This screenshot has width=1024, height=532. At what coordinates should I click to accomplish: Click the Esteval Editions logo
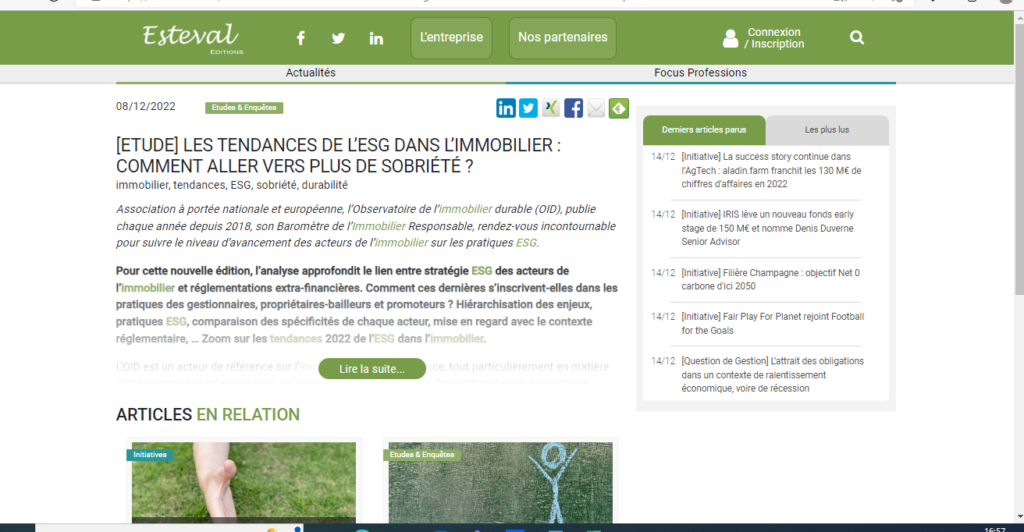pyautogui.click(x=193, y=39)
